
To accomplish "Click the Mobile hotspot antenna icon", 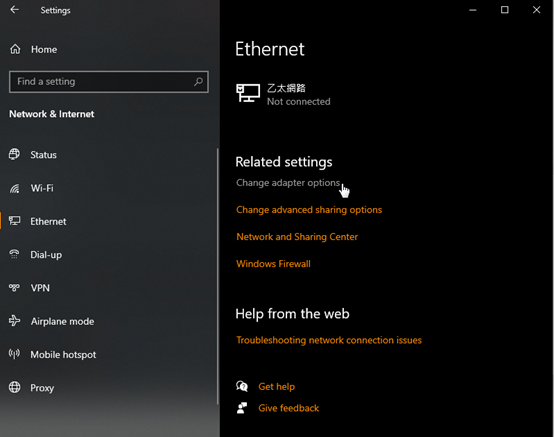I will click(x=14, y=354).
